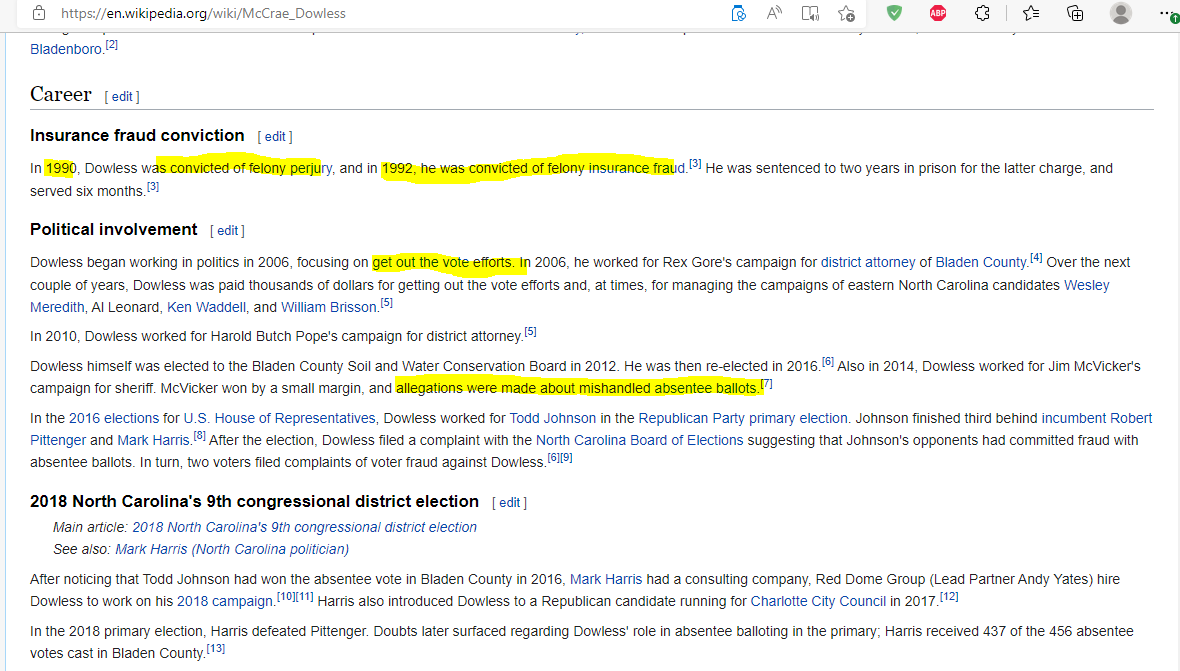The height and width of the screenshot is (671, 1180).
Task: Activate Read Aloud icon in address bar
Action: (774, 13)
